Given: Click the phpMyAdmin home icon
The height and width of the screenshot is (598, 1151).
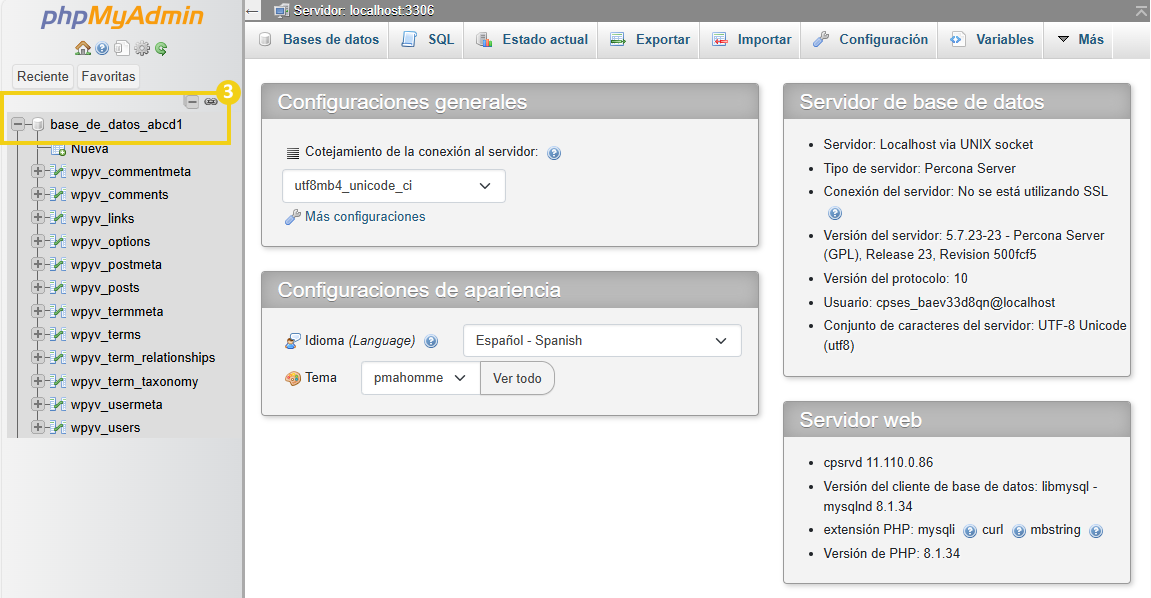Looking at the screenshot, I should (x=82, y=48).
